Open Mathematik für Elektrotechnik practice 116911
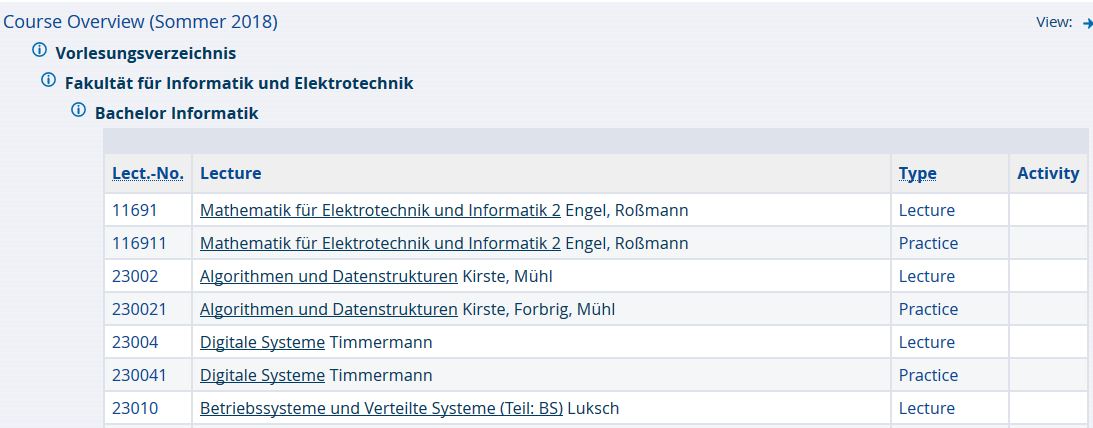Image resolution: width=1093 pixels, height=428 pixels. pos(380,243)
